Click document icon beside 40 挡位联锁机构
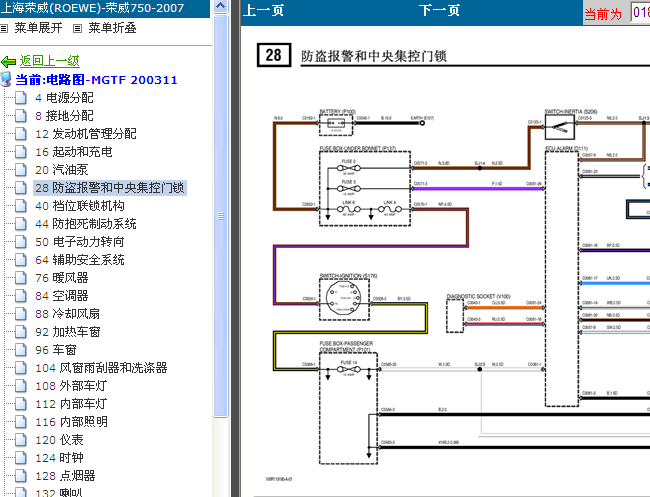 pos(21,206)
